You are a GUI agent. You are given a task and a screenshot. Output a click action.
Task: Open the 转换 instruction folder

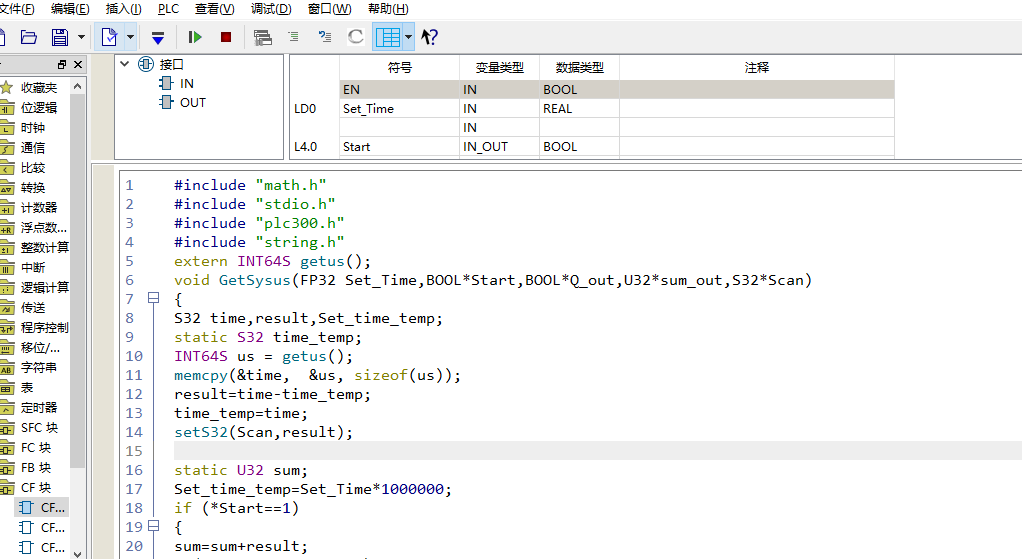(33, 188)
